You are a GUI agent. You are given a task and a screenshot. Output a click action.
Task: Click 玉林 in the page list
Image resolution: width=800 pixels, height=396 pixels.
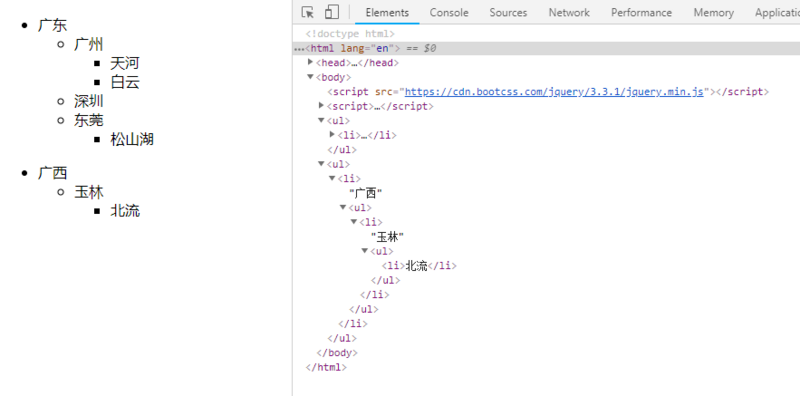click(x=89, y=192)
